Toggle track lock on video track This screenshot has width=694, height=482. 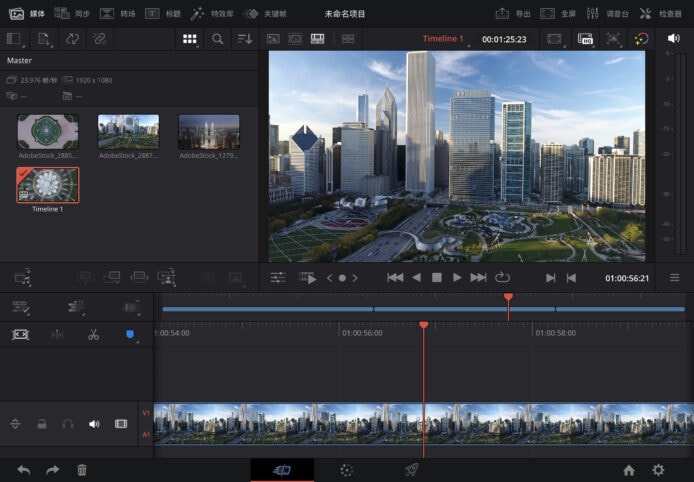coord(42,424)
